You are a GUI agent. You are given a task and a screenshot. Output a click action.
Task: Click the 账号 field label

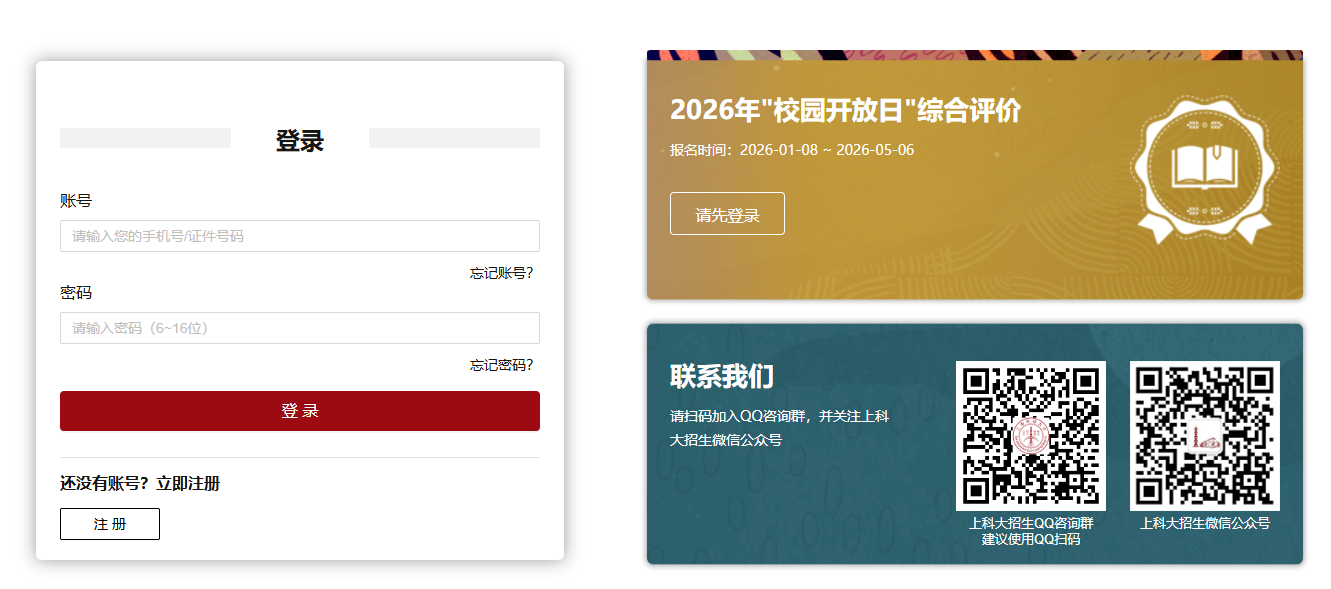coord(76,201)
